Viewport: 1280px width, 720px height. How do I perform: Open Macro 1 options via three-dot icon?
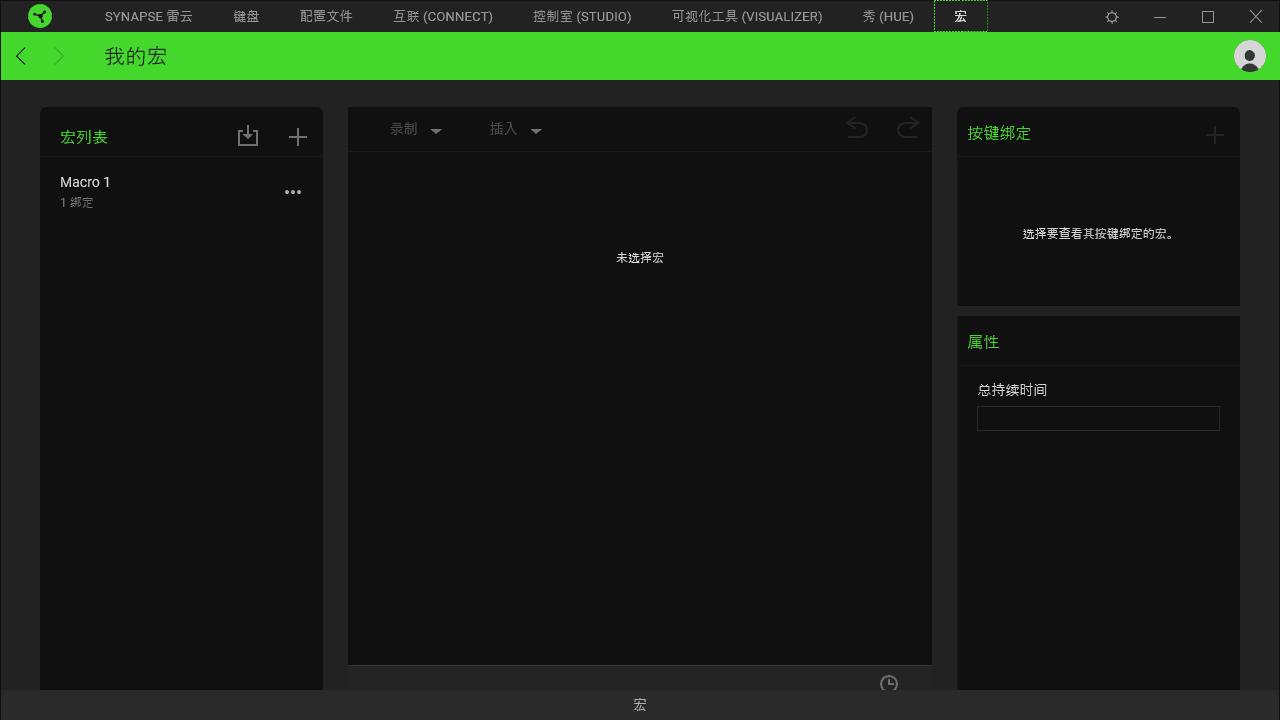(x=293, y=192)
